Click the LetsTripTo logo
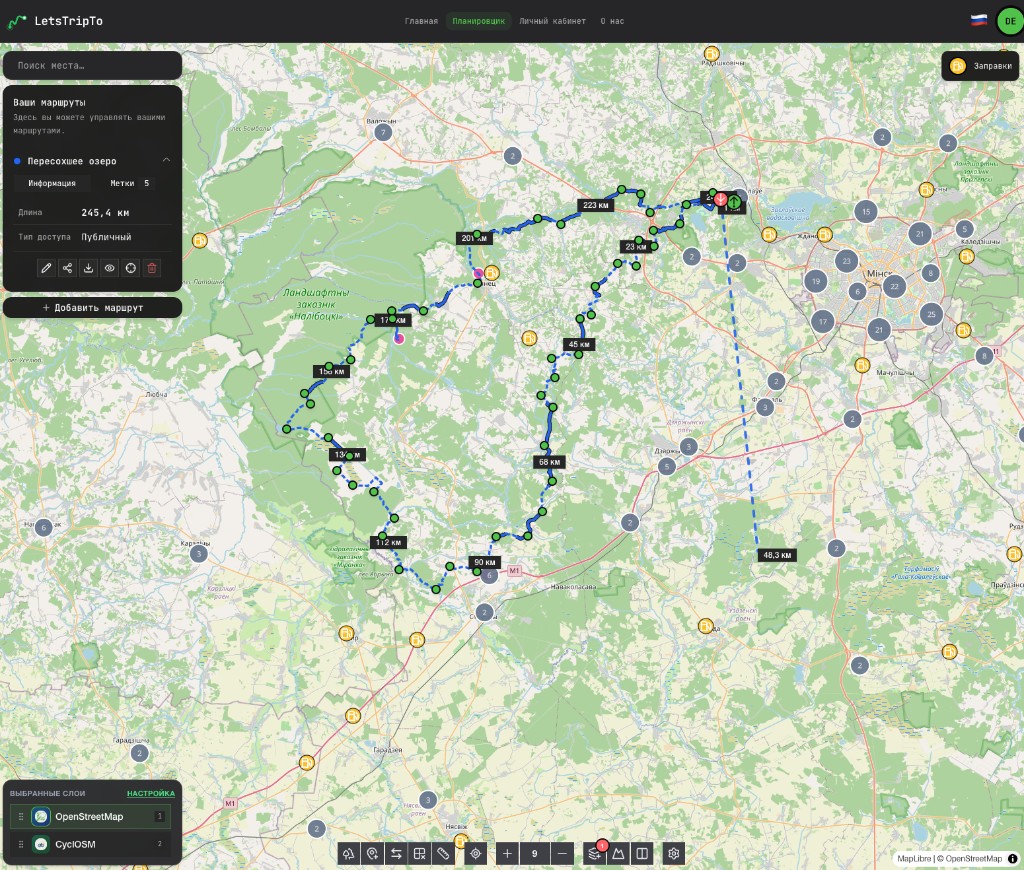 pyautogui.click(x=55, y=21)
